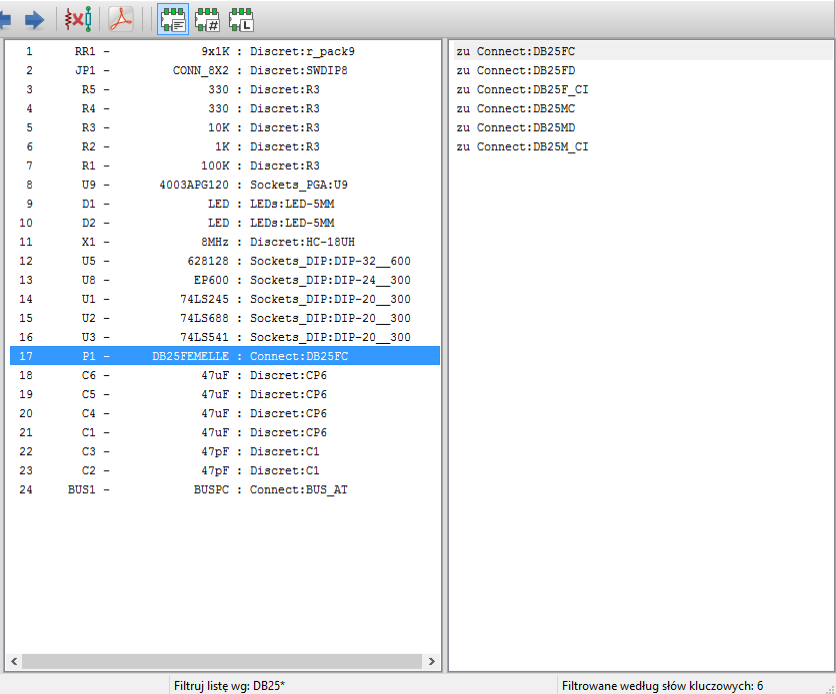Click right arrow of horizontal scrollbar
Viewport: 836px width, 694px height.
431,661
